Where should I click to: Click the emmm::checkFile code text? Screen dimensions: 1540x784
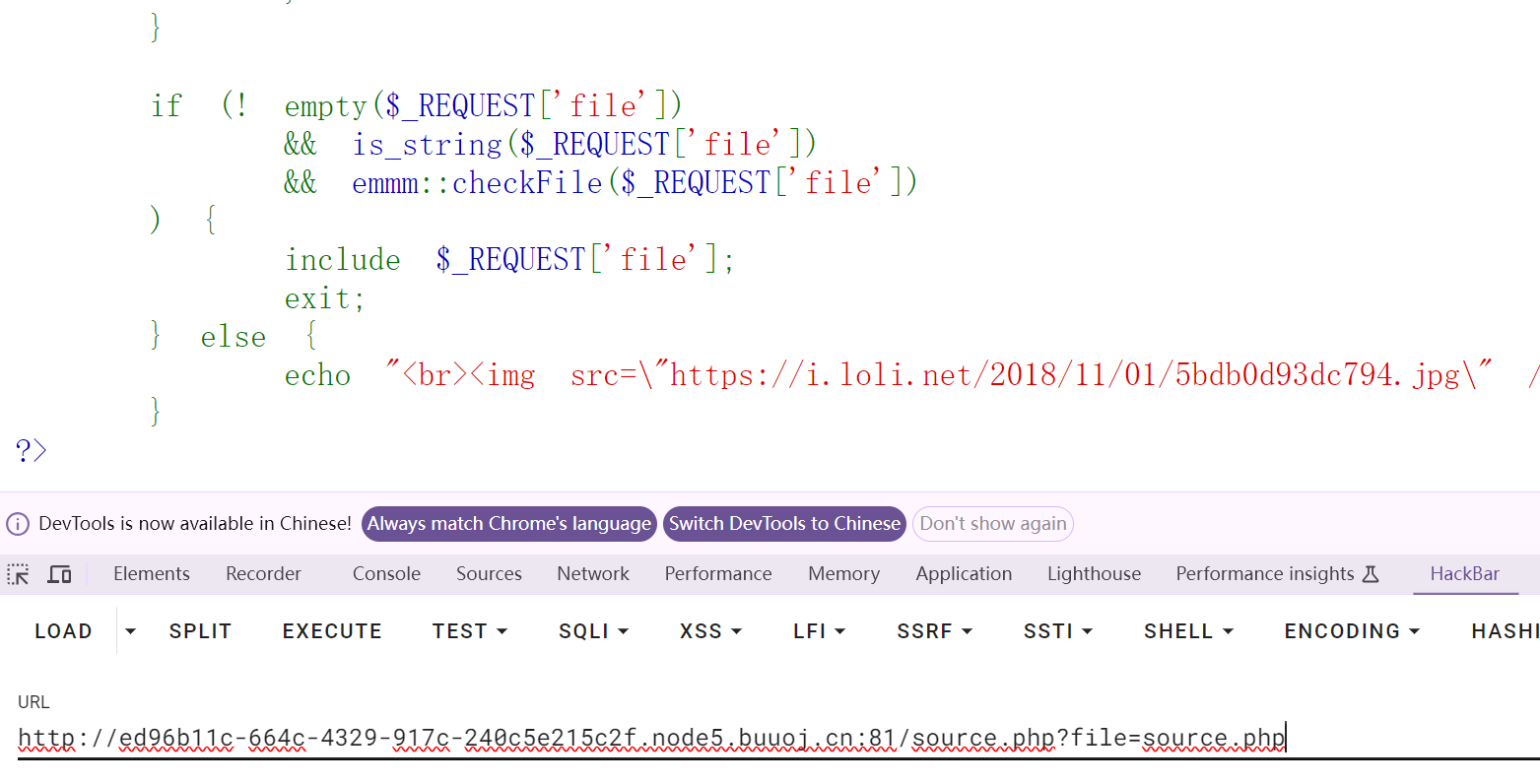tap(478, 183)
